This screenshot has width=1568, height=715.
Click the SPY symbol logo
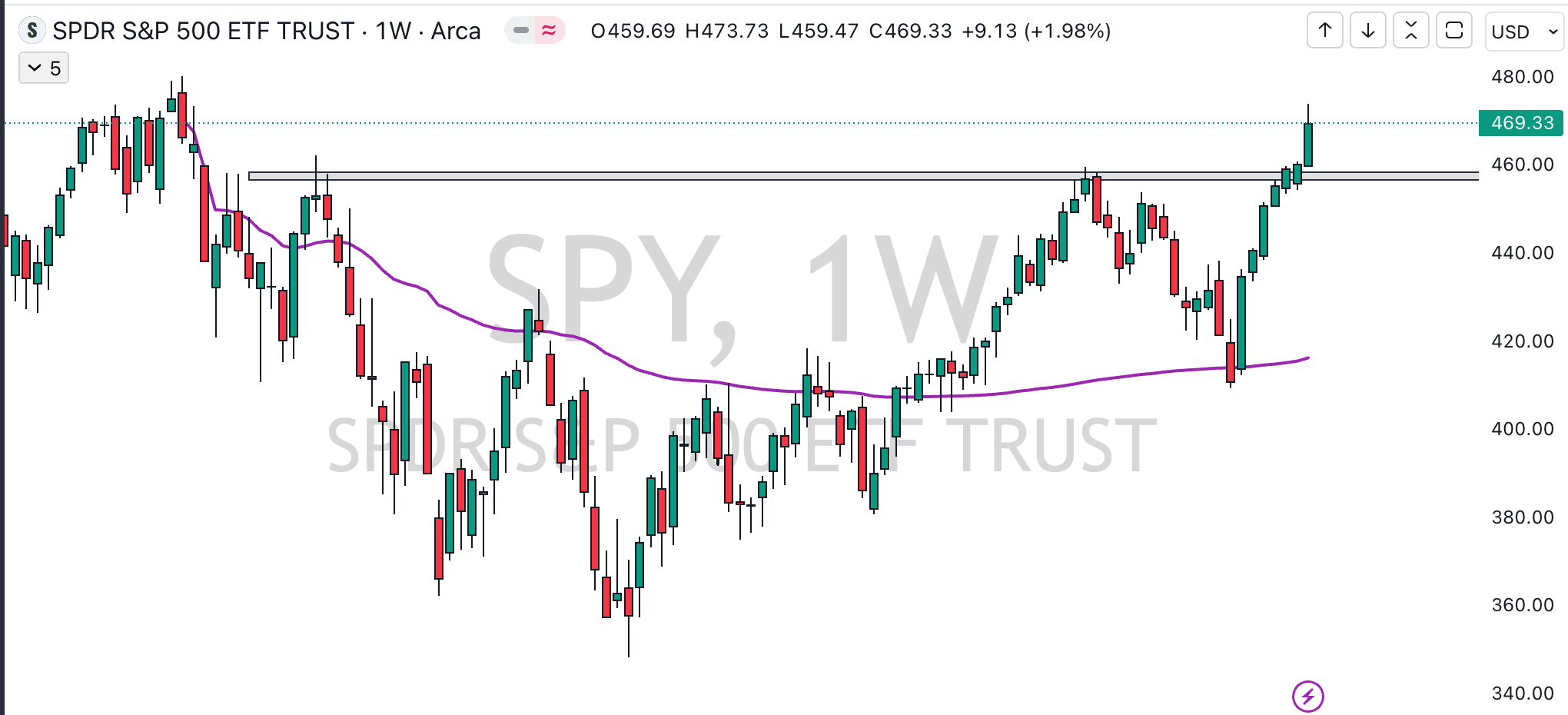(x=32, y=31)
